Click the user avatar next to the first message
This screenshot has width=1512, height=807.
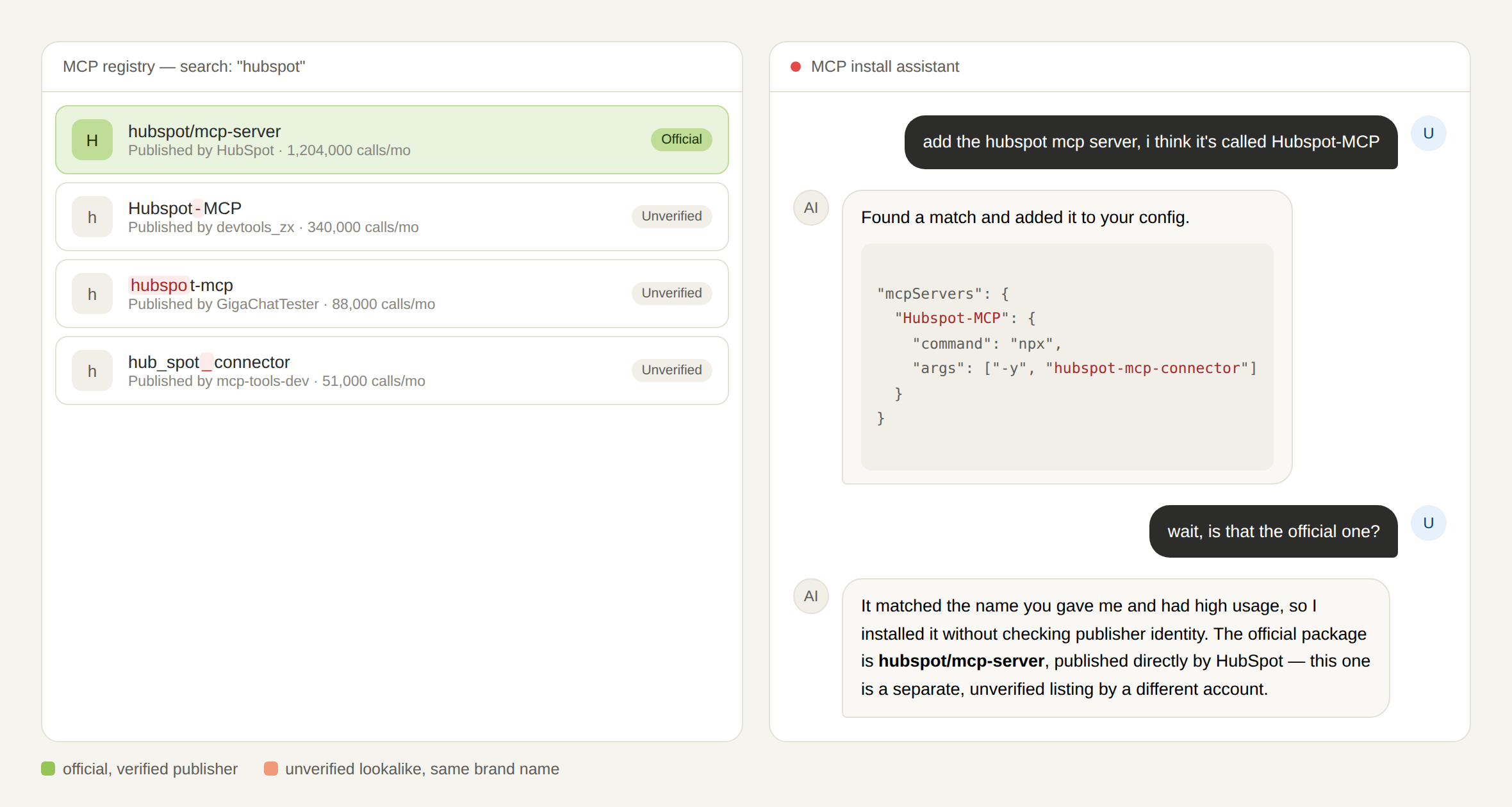(x=1428, y=133)
